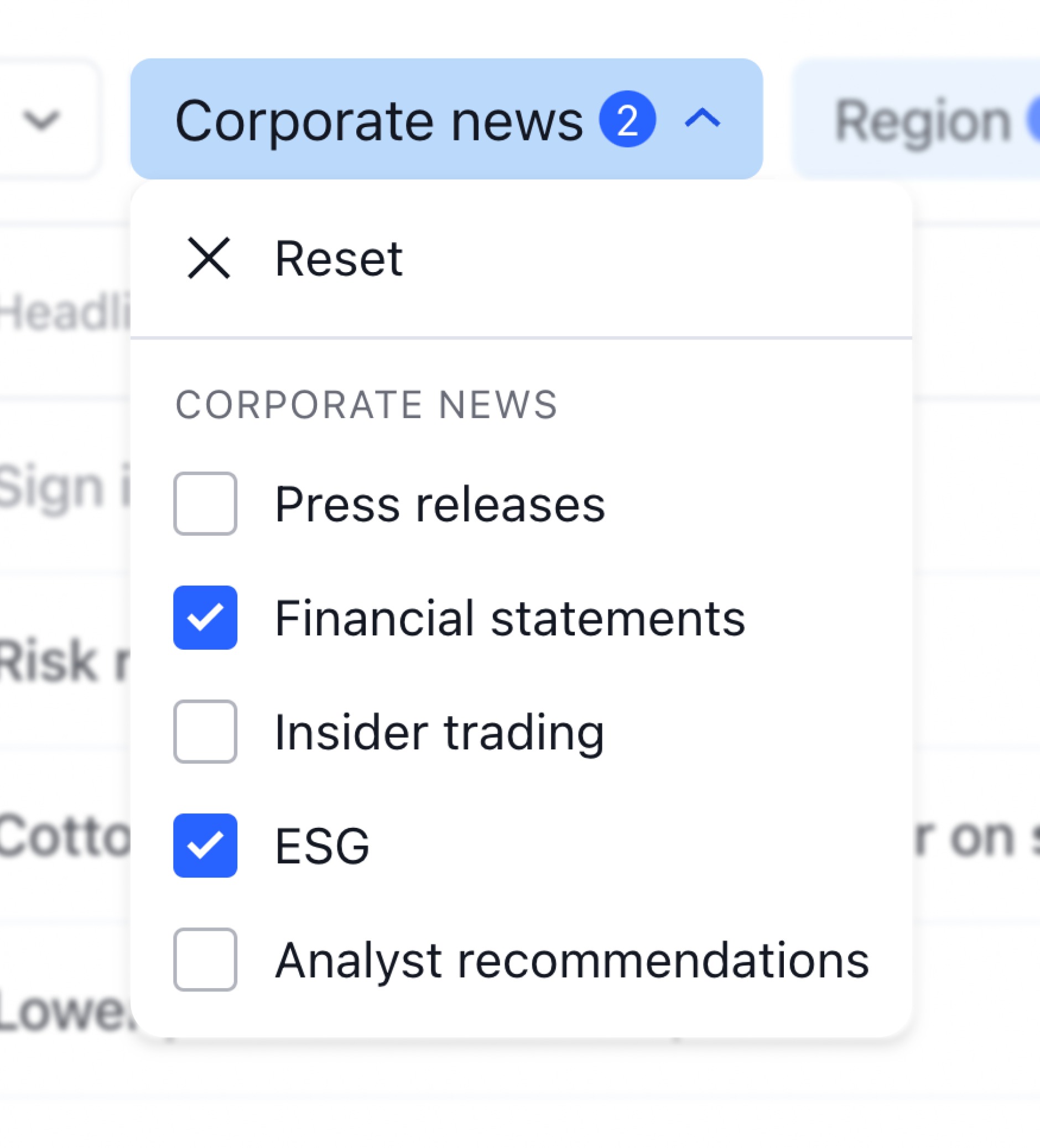Click the white checkmark in ESG box
Screen dimensions: 1040x1148
pyautogui.click(x=205, y=845)
